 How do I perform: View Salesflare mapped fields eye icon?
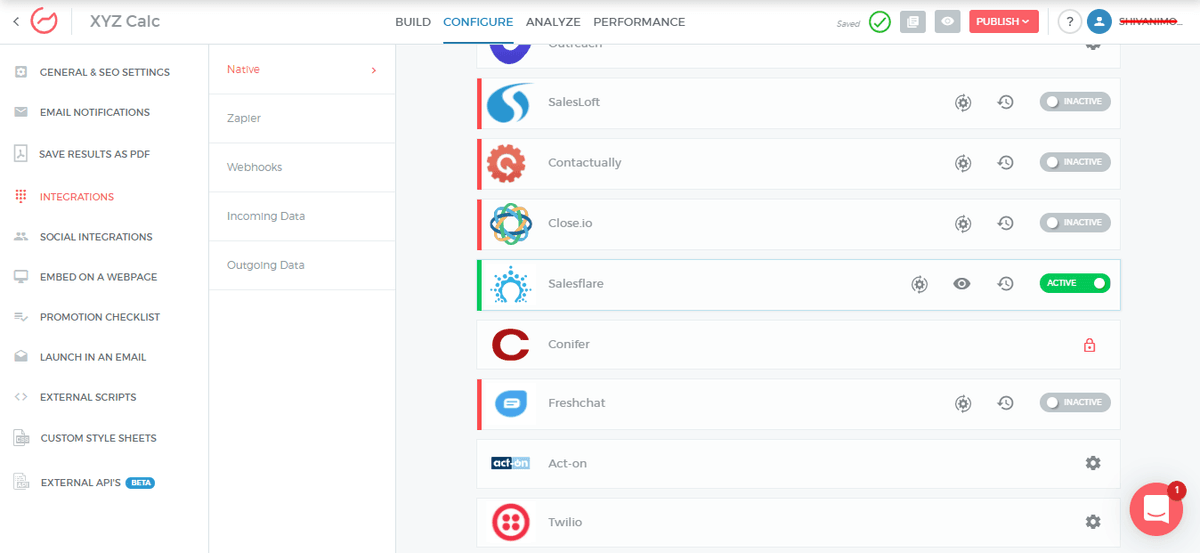962,284
